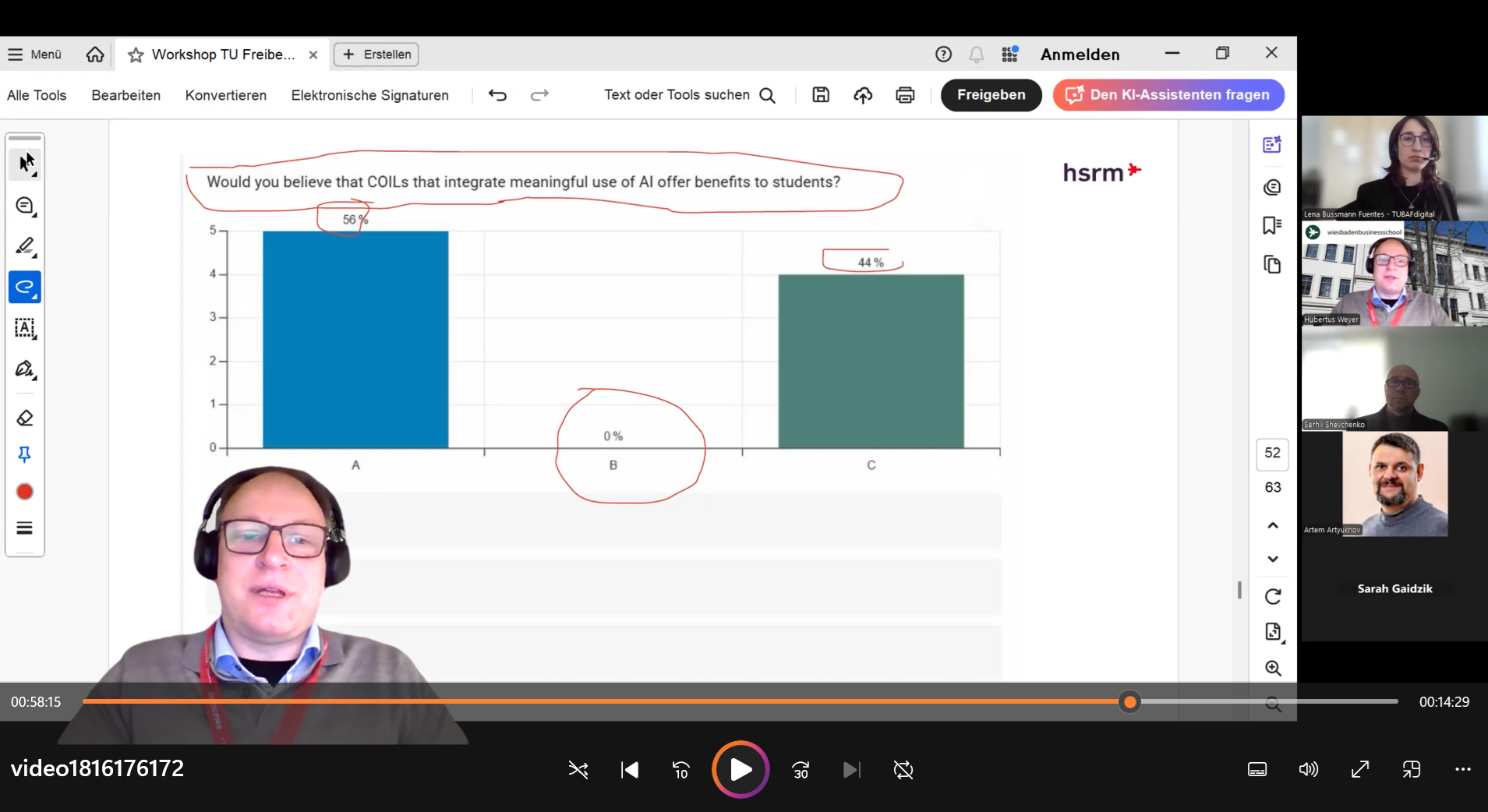This screenshot has height=812, width=1488.
Task: Click the play button in the media player
Action: point(740,770)
